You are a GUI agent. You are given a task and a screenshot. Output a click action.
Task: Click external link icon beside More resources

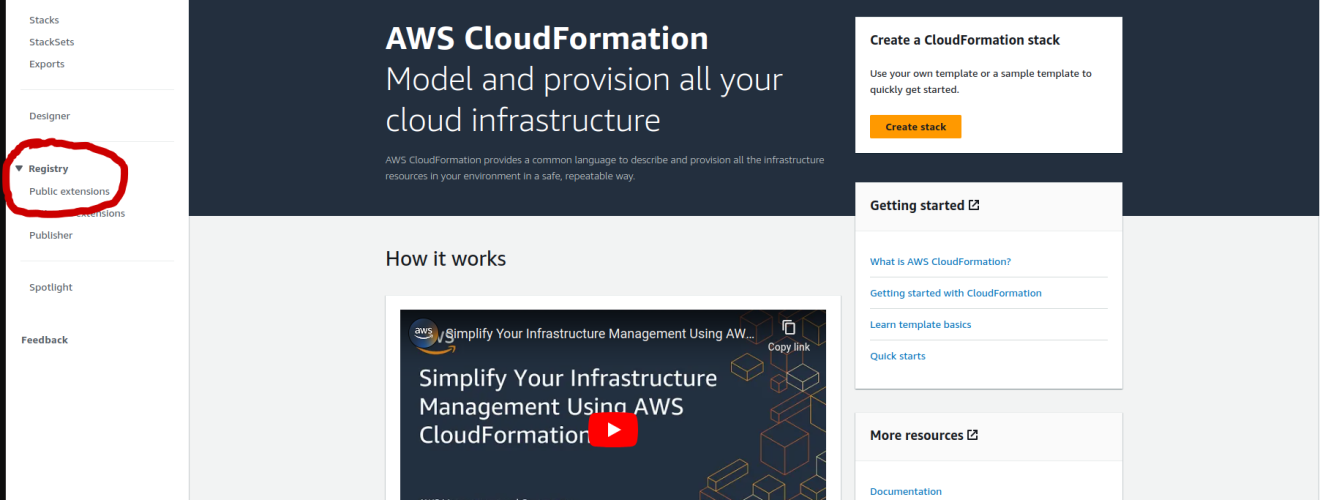pyautogui.click(x=973, y=435)
